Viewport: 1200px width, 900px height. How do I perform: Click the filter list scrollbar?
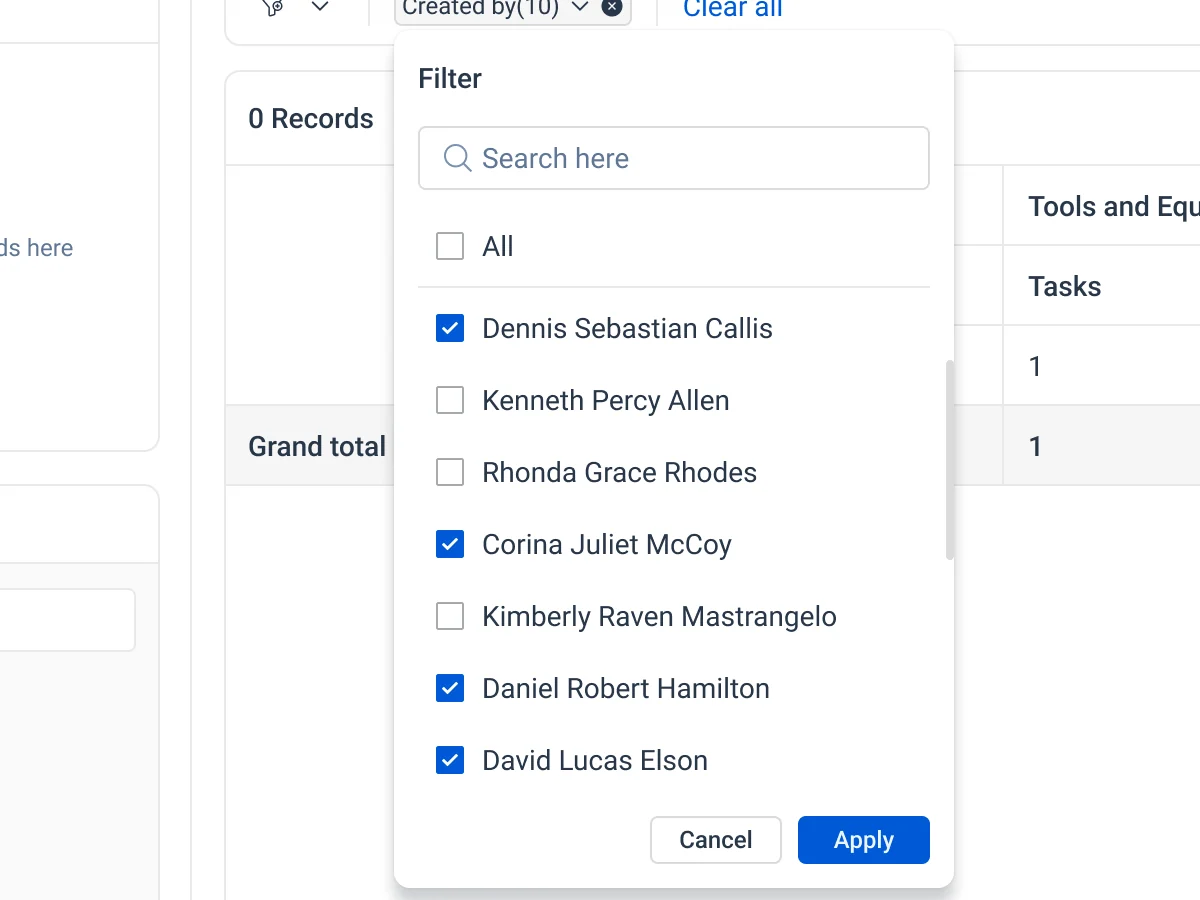pyautogui.click(x=950, y=460)
